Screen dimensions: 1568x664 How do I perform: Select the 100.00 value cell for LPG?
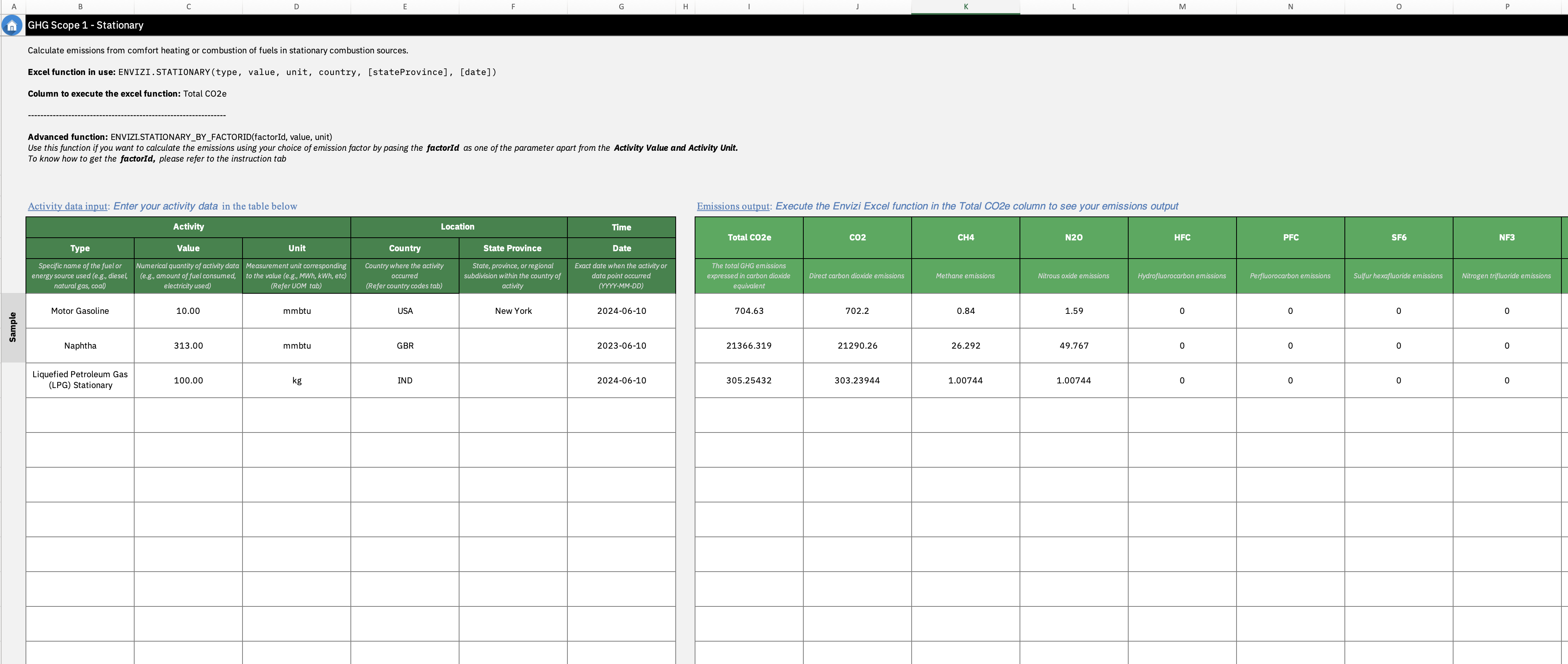click(188, 380)
